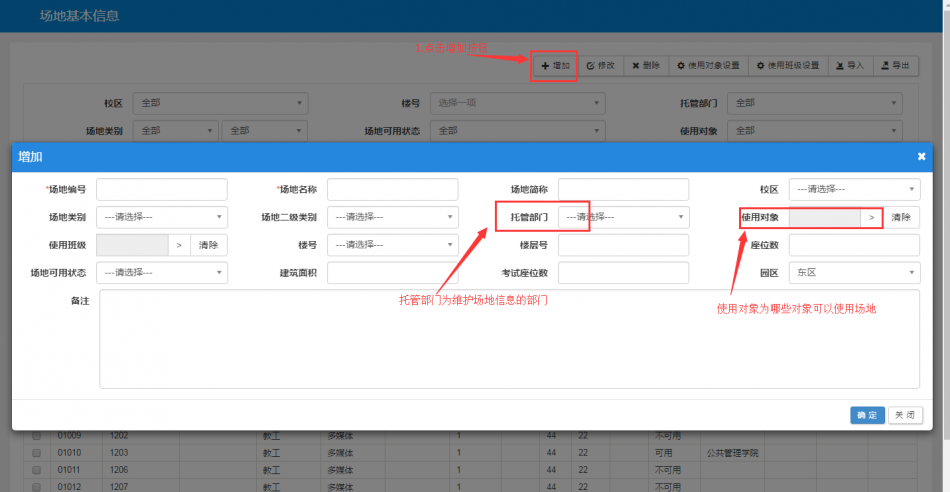Open 使用班级设置 gear button
The image size is (950, 492).
tap(787, 66)
